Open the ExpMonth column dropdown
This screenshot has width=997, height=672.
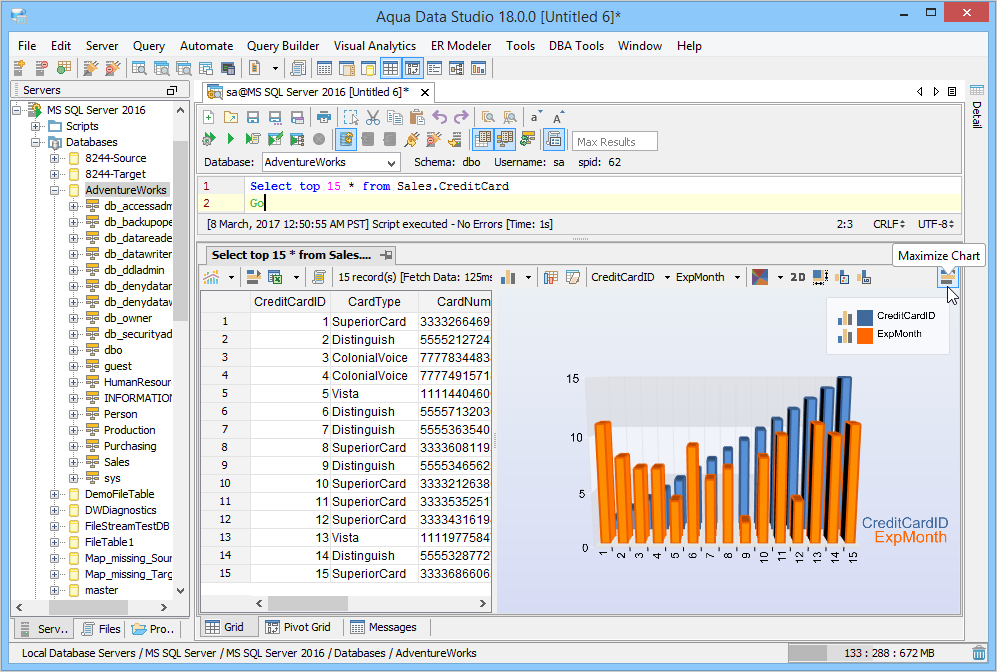[737, 277]
